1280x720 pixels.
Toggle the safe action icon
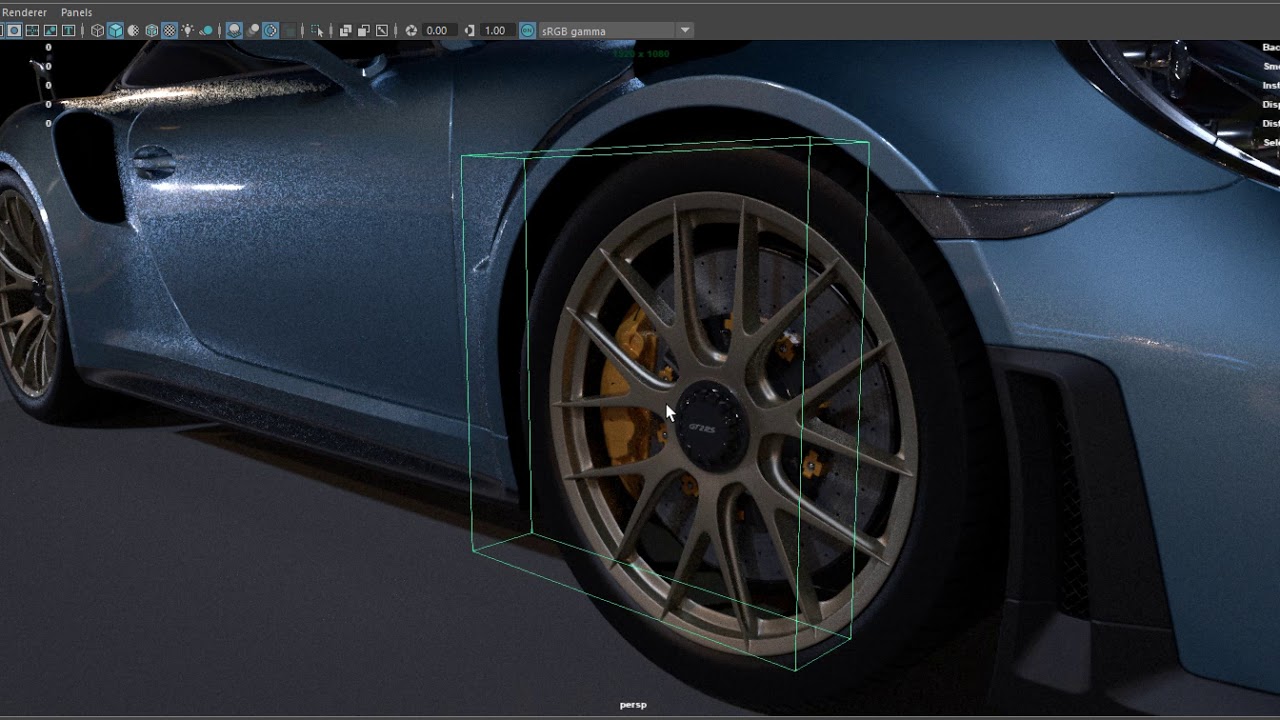[50, 31]
